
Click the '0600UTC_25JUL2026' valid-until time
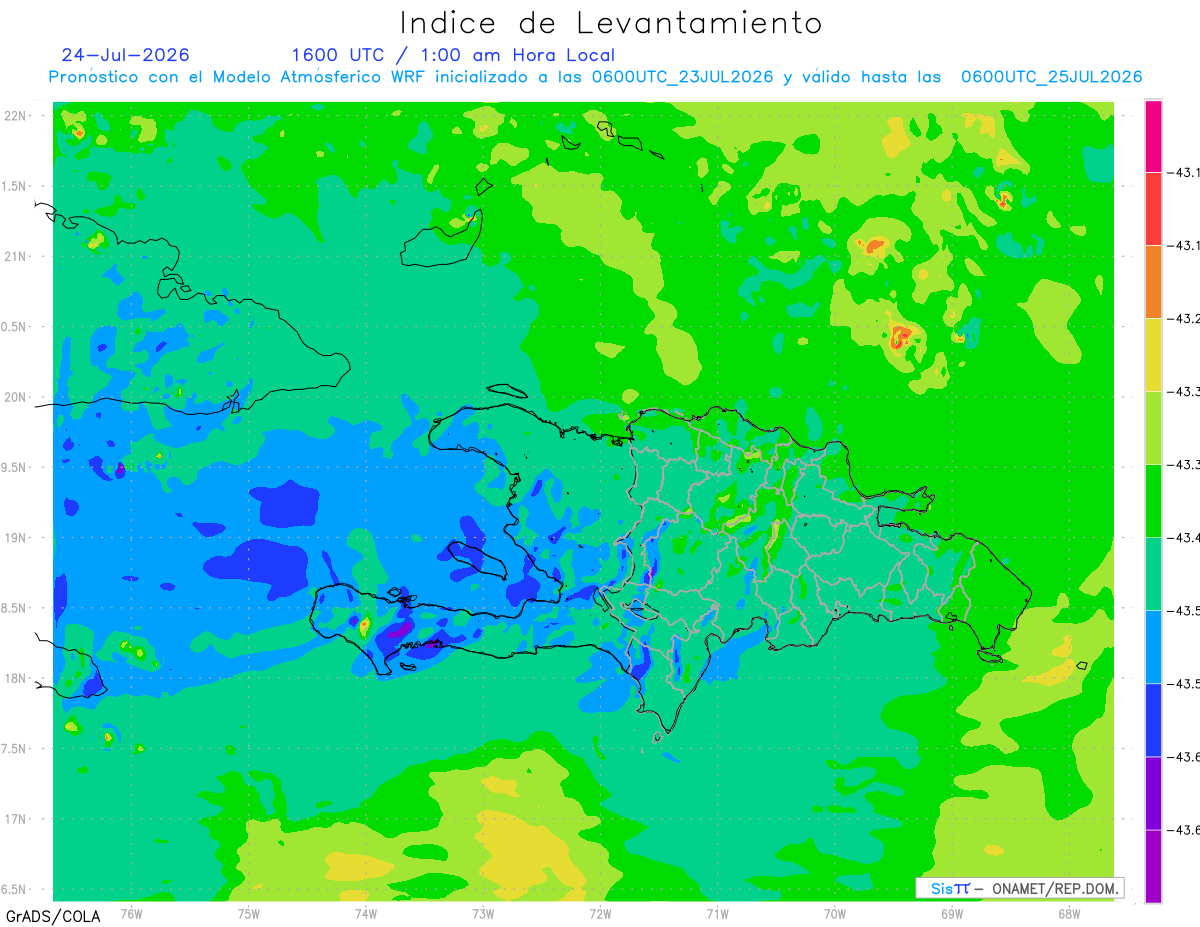(x=1051, y=77)
